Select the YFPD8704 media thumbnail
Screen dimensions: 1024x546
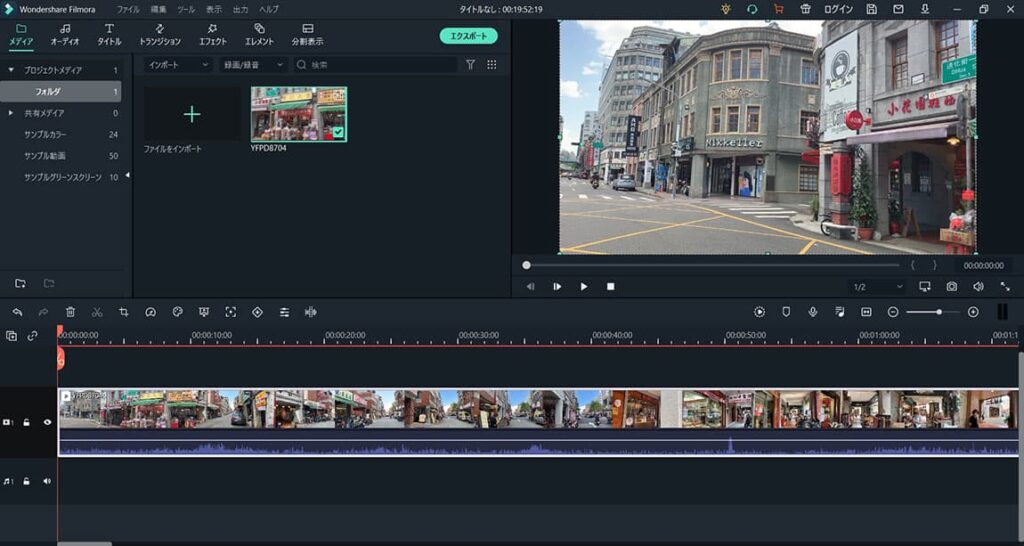(x=299, y=114)
